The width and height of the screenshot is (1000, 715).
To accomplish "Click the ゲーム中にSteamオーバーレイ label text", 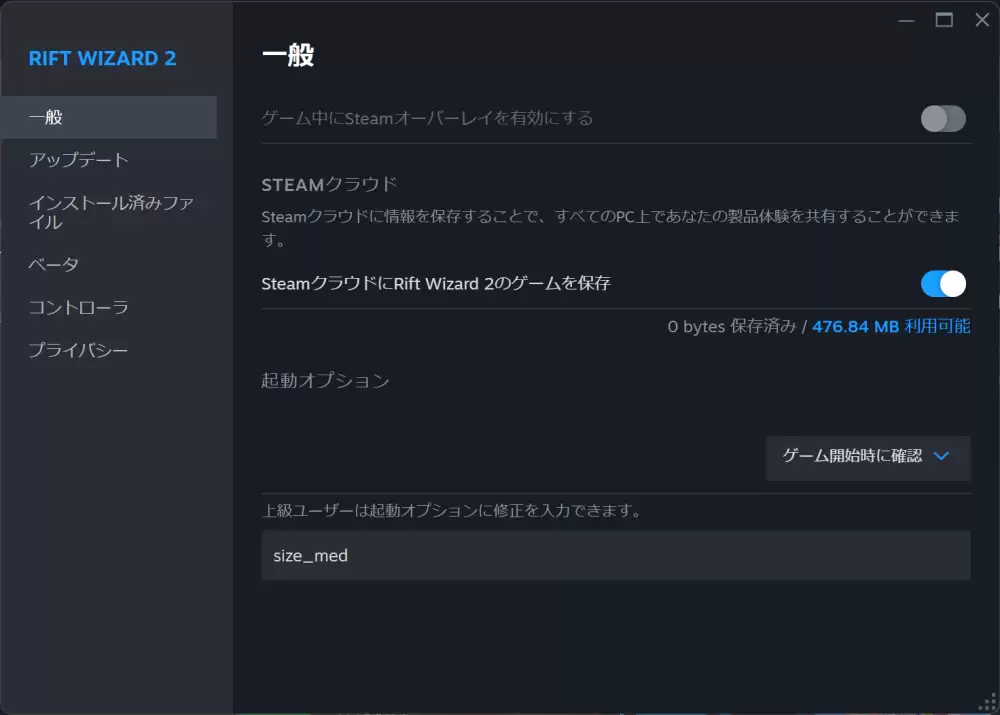I will point(427,118).
